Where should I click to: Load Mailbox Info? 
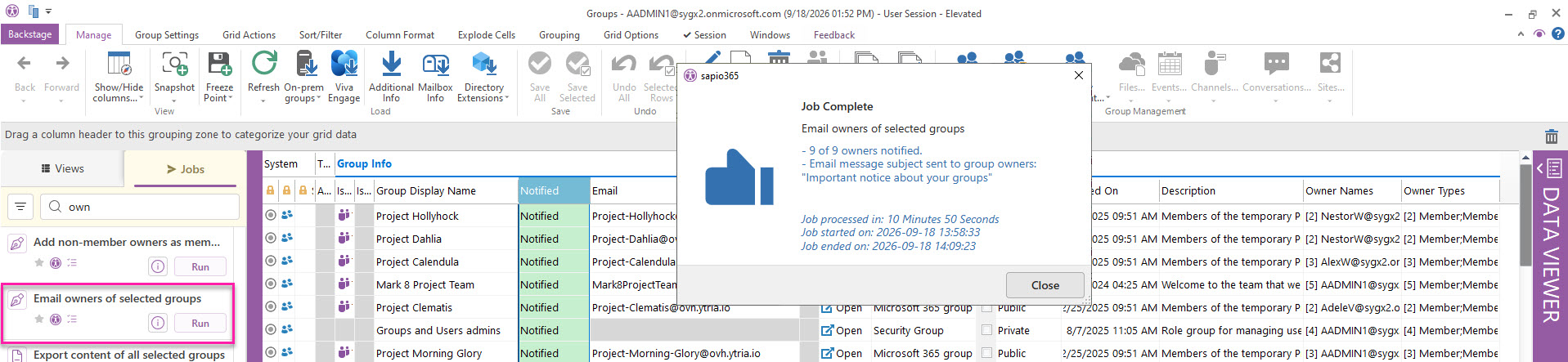pyautogui.click(x=435, y=64)
